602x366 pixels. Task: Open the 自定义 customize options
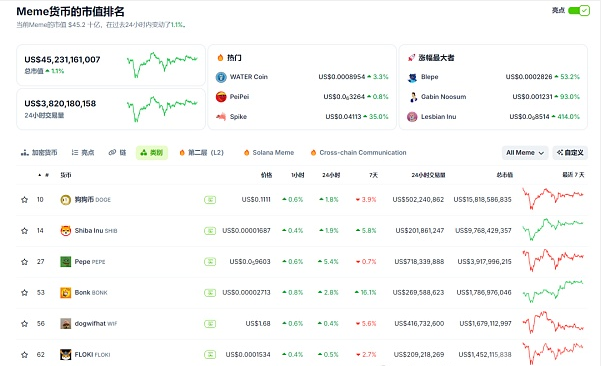coord(570,153)
